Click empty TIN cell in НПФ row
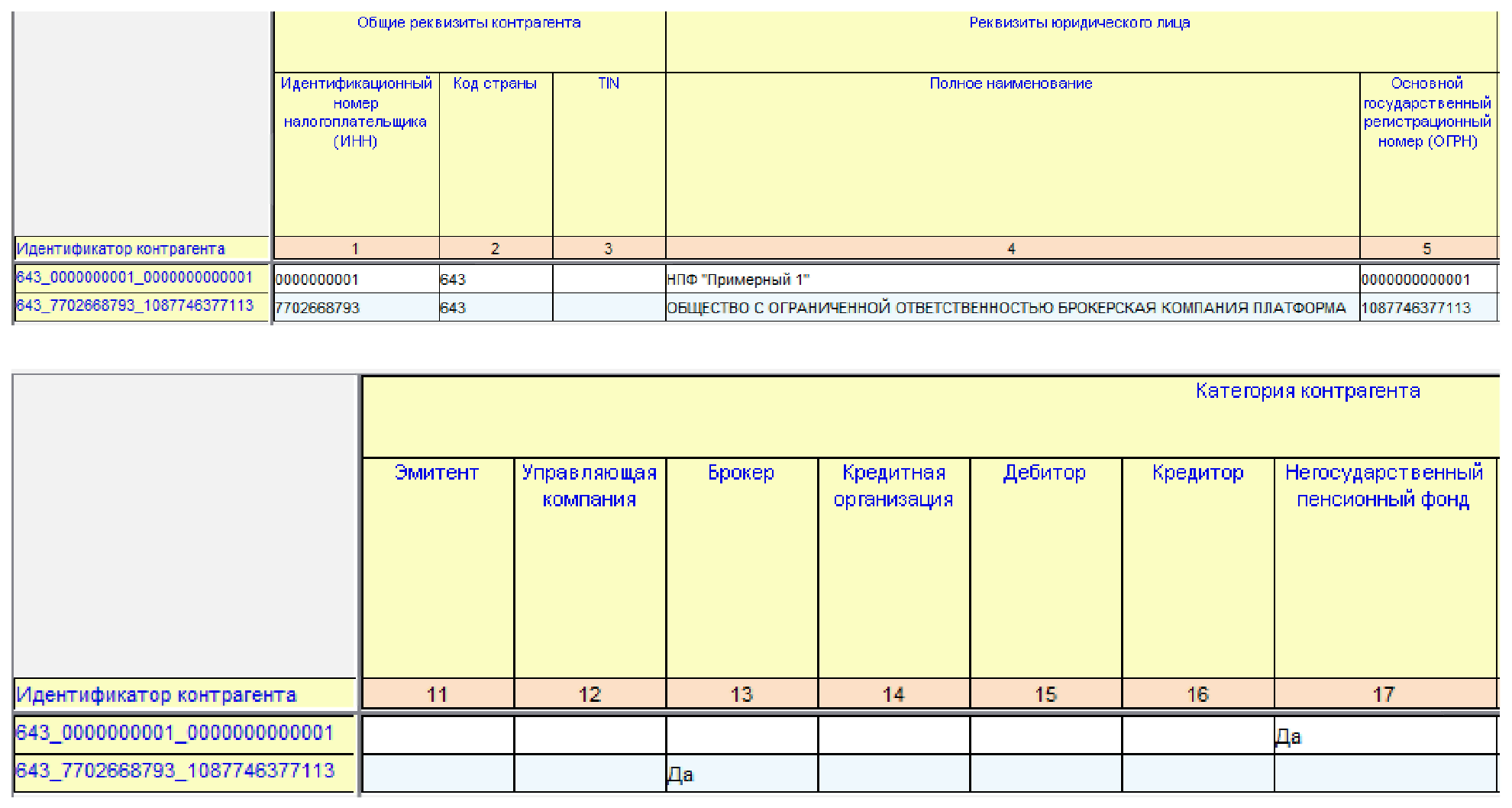The width and height of the screenshot is (1512, 808). (609, 279)
